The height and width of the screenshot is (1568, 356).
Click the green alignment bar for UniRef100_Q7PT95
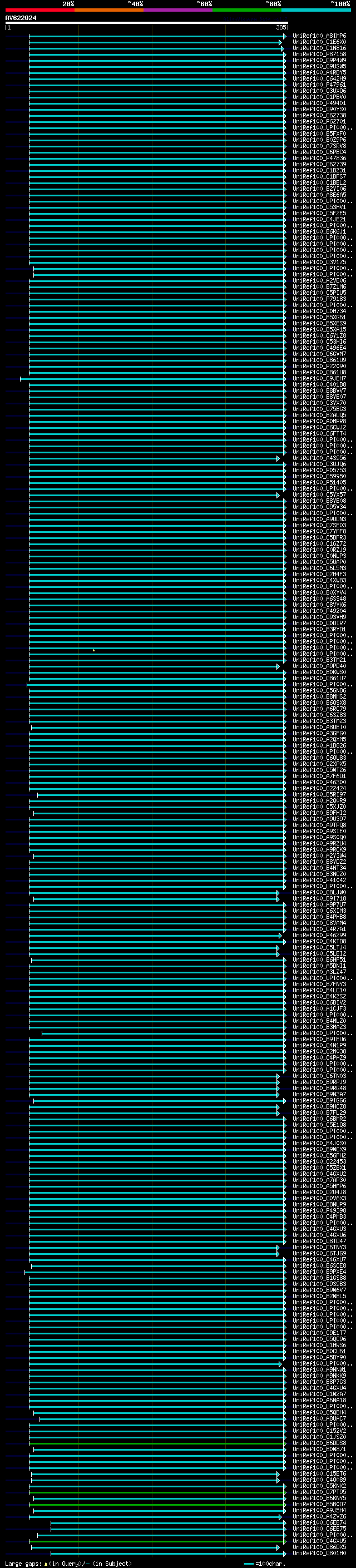point(157,1492)
